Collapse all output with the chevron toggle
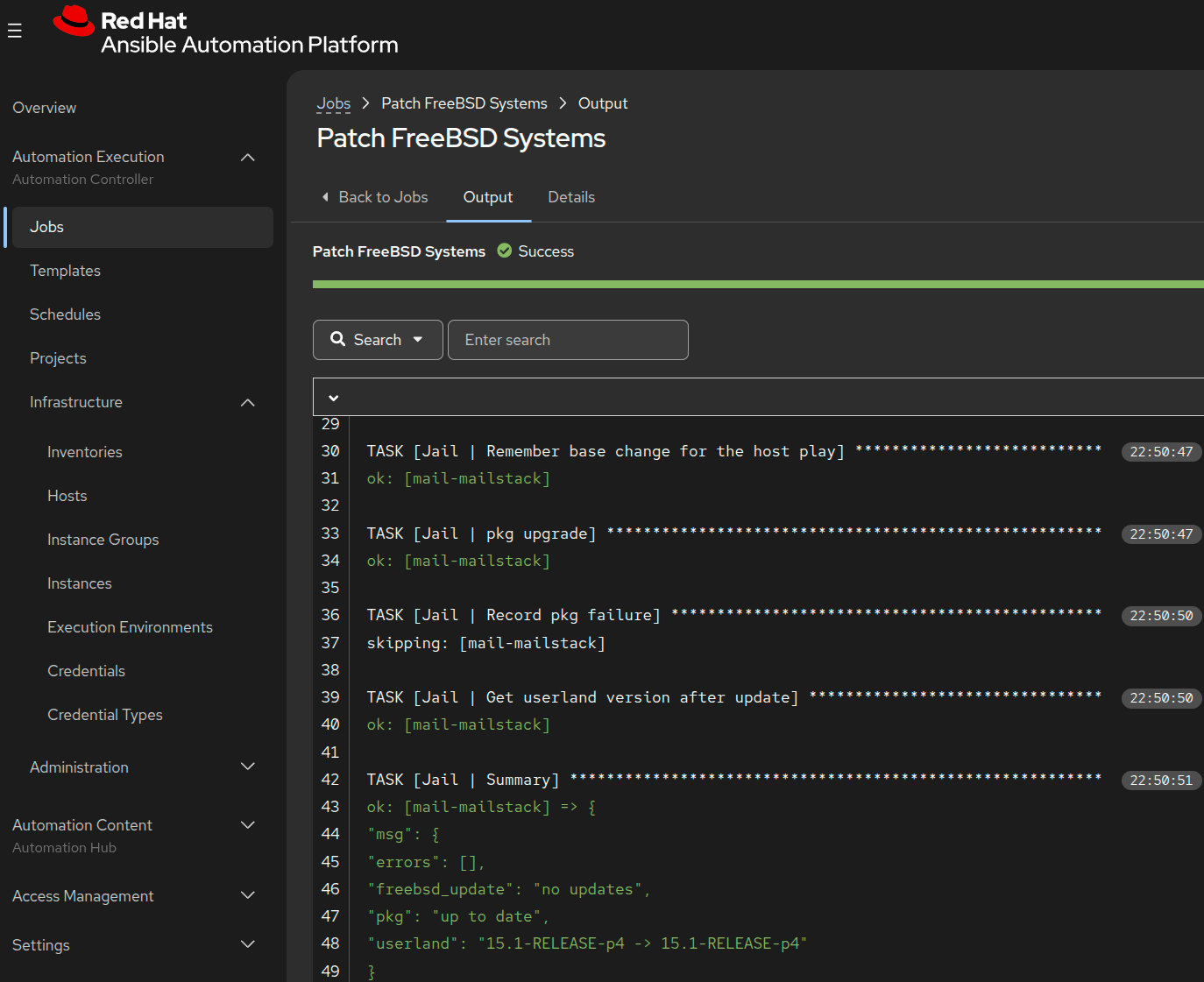 coord(333,398)
